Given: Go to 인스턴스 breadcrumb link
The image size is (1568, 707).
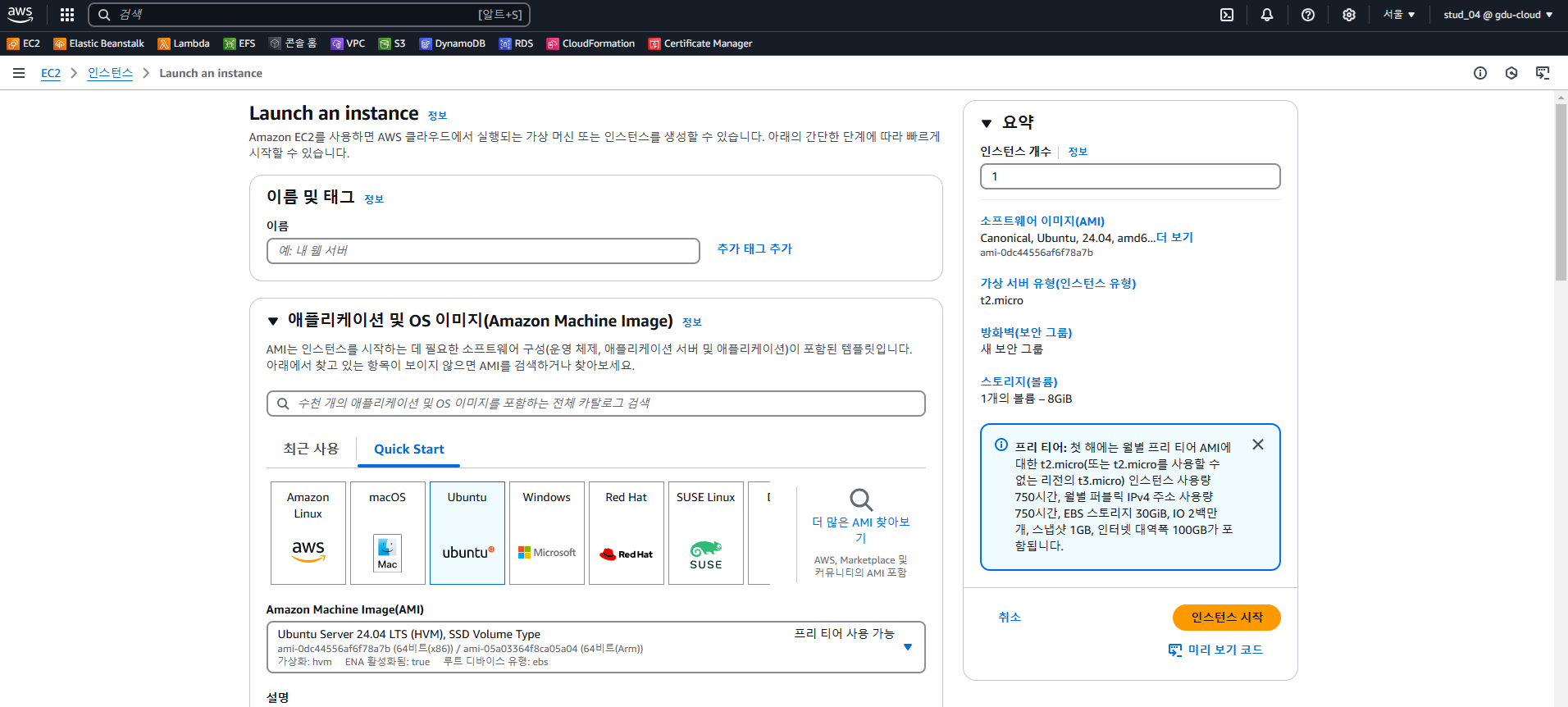Looking at the screenshot, I should click(x=110, y=73).
